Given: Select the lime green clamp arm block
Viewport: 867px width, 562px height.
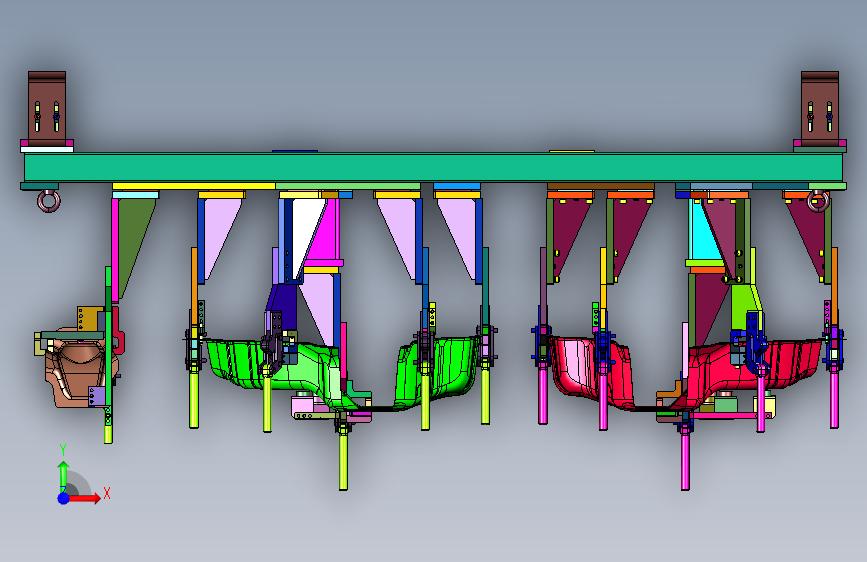Looking at the screenshot, I should (x=745, y=308).
